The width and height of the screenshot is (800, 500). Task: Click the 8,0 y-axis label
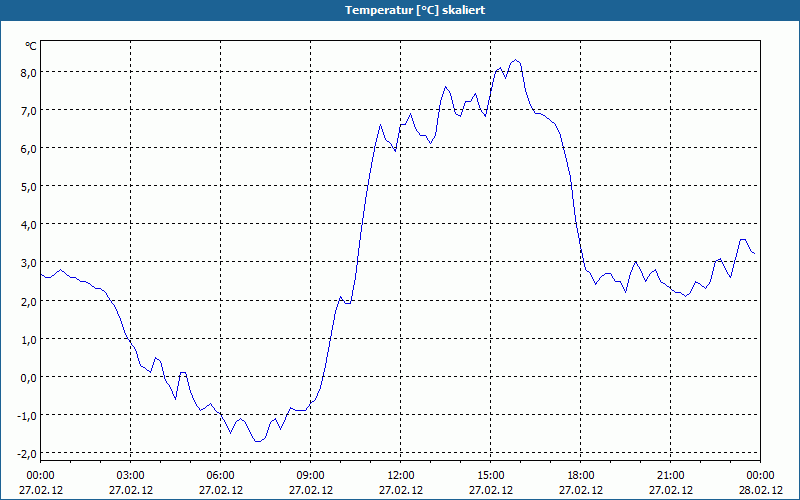pyautogui.click(x=29, y=72)
